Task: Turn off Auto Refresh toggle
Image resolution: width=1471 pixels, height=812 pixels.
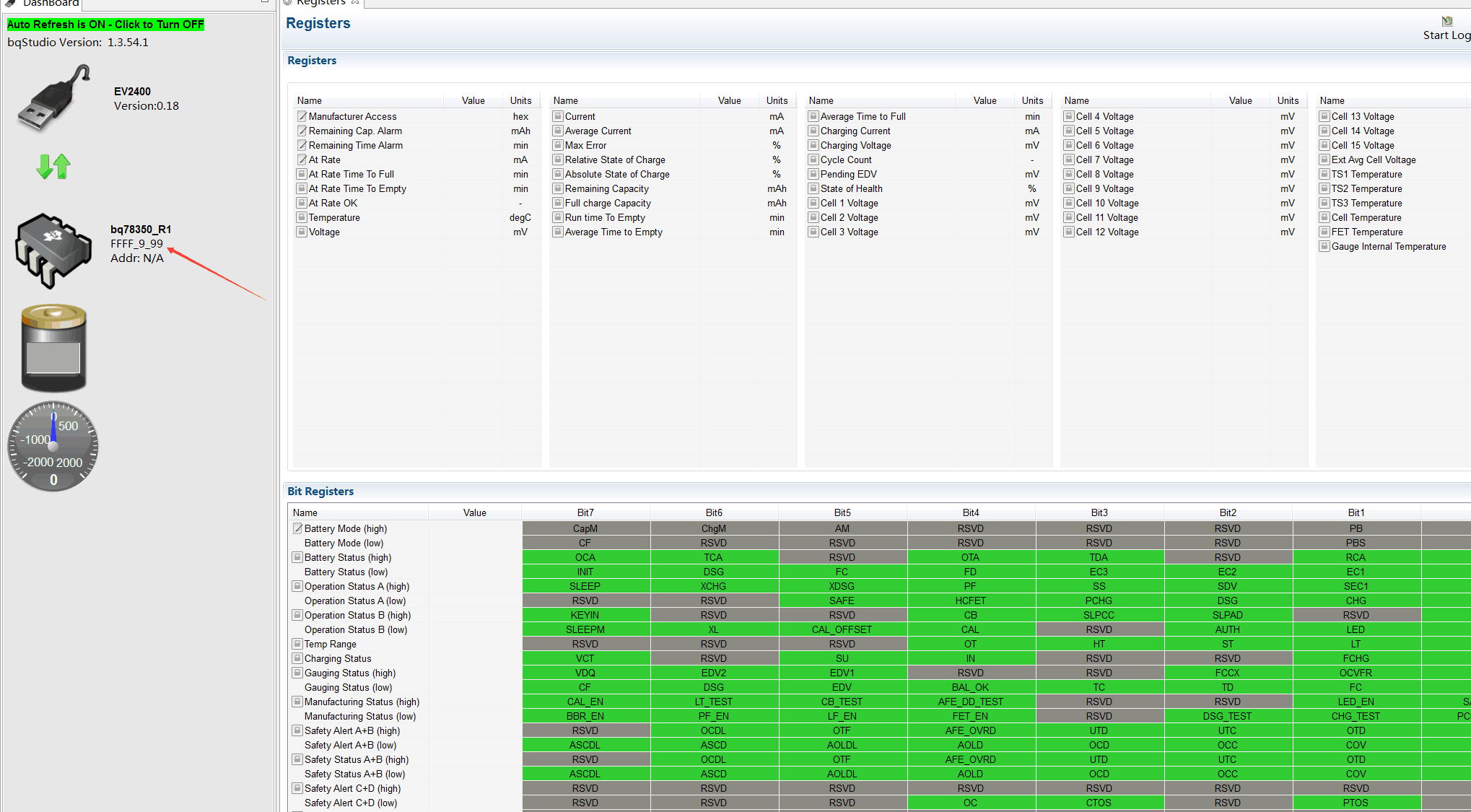Action: (105, 25)
